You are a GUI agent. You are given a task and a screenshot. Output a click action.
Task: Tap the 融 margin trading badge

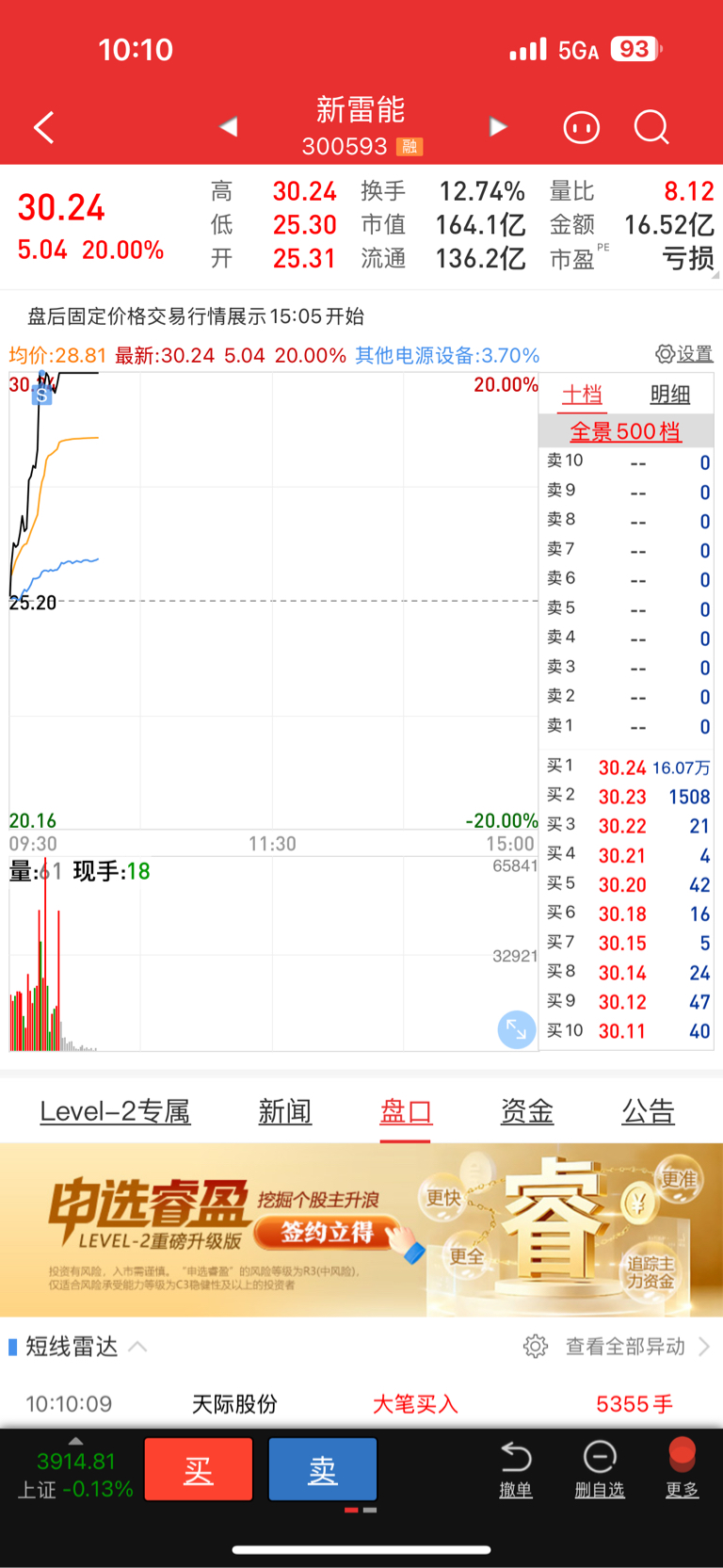tap(410, 147)
